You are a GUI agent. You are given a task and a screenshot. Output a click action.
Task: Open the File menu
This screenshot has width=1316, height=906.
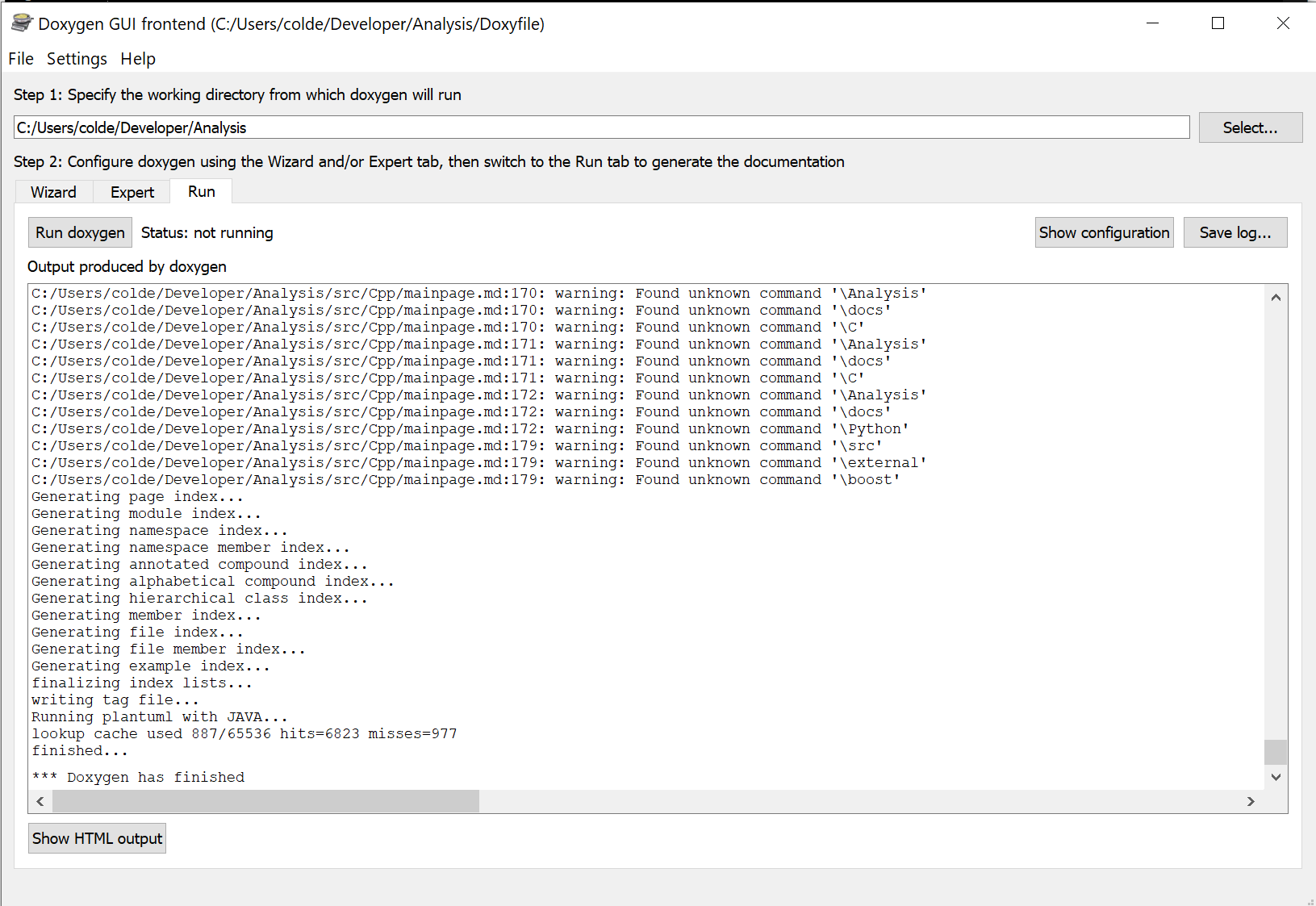(x=21, y=59)
